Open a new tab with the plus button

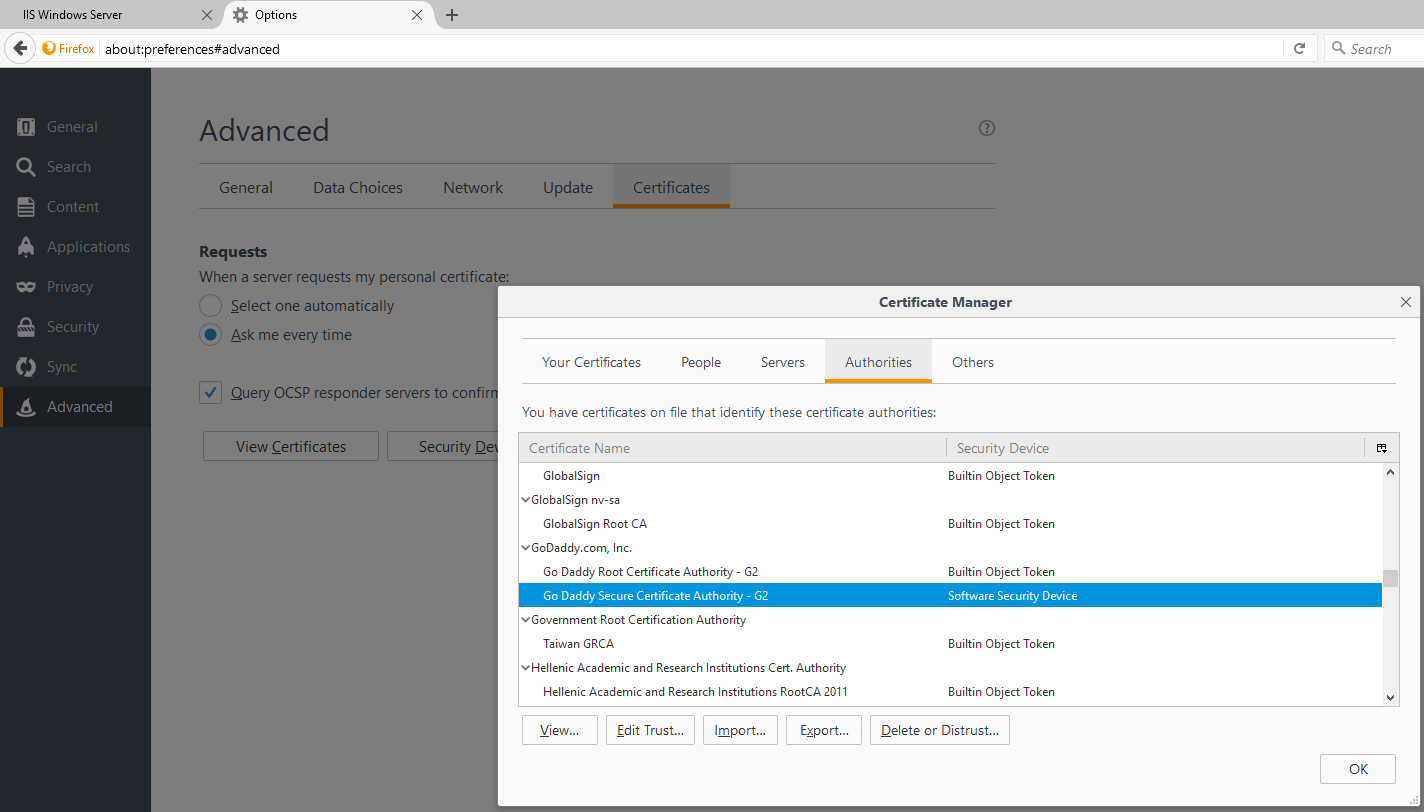(x=452, y=15)
